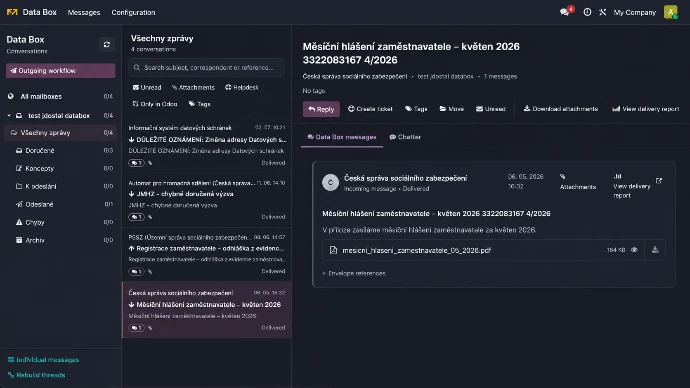Open the Doručené folder
Viewport: 690px width, 388px height.
[x=60, y=150]
